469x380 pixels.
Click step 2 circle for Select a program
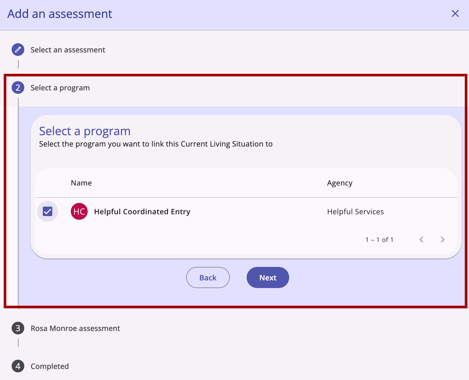pos(18,88)
